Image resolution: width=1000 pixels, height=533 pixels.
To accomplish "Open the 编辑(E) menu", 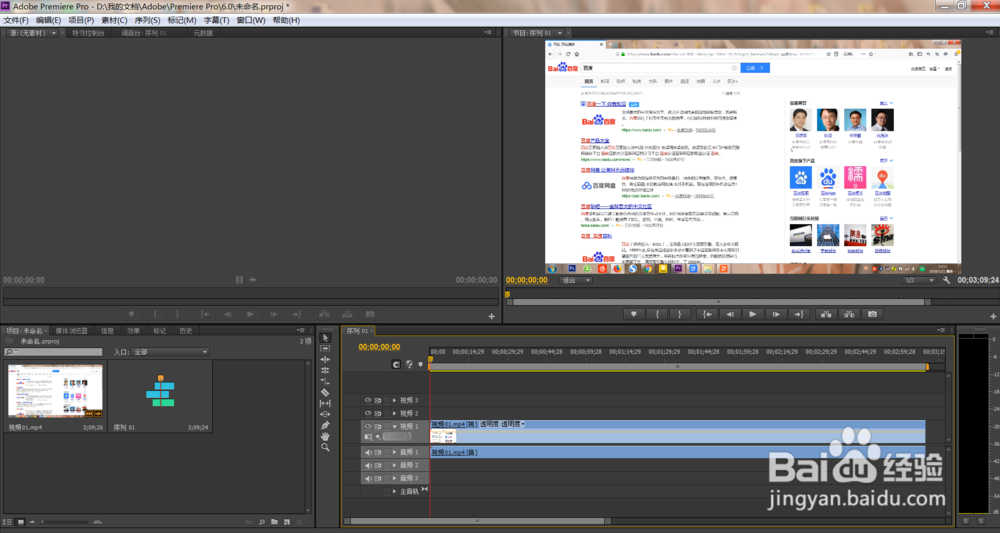I will click(48, 20).
